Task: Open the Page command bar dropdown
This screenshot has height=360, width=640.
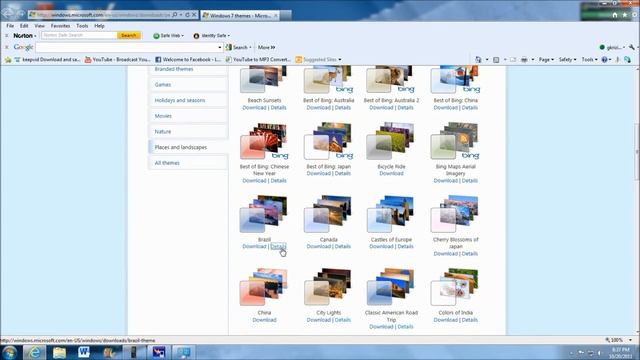Action: click(546, 60)
